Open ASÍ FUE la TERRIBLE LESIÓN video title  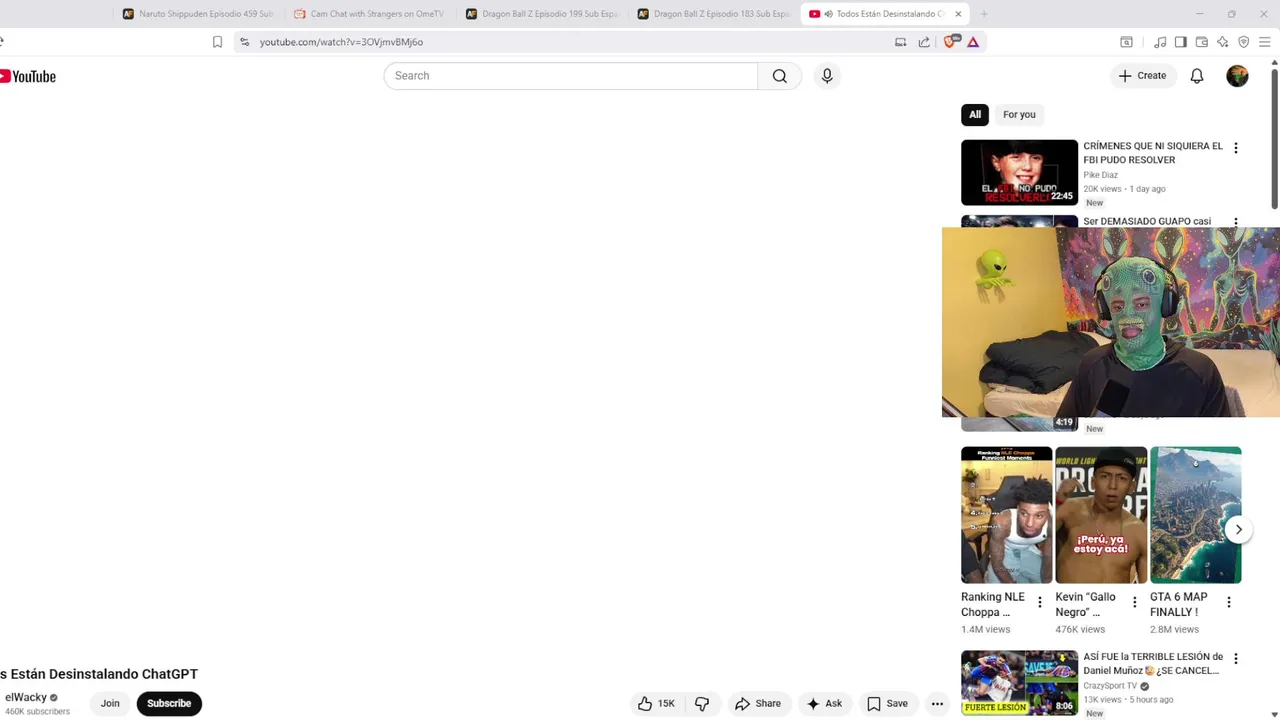(x=1153, y=664)
